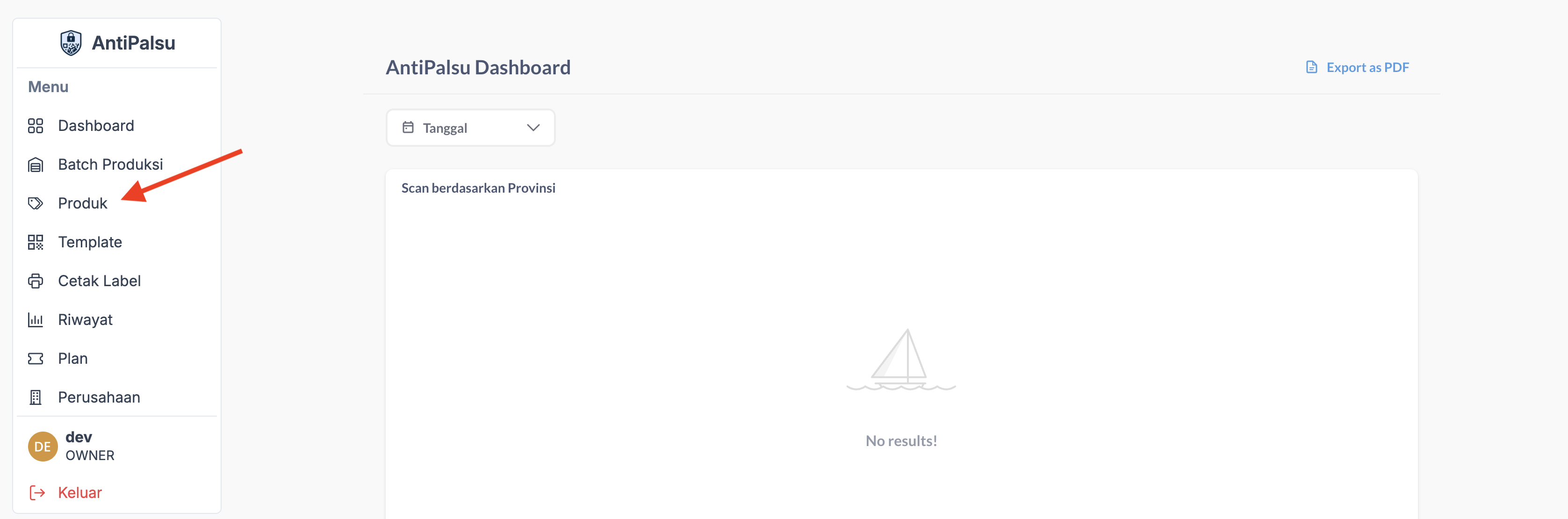This screenshot has height=519, width=1568.
Task: Expand the Tanggal chevron arrow
Action: pyautogui.click(x=533, y=128)
